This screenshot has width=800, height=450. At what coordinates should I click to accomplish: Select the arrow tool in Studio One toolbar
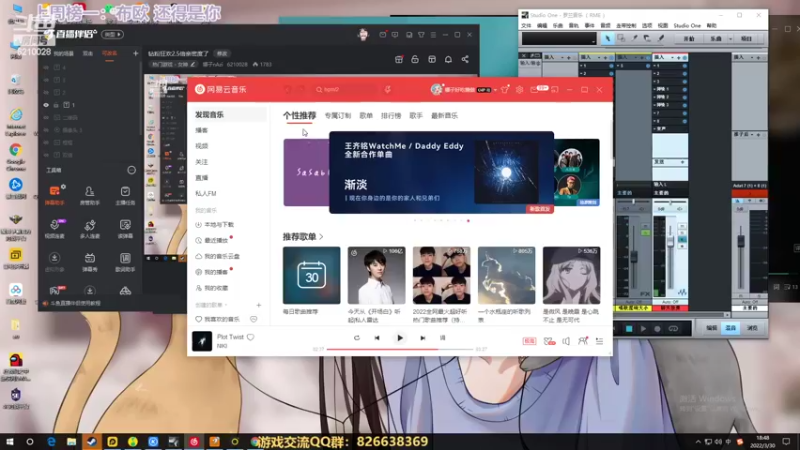coord(607,39)
